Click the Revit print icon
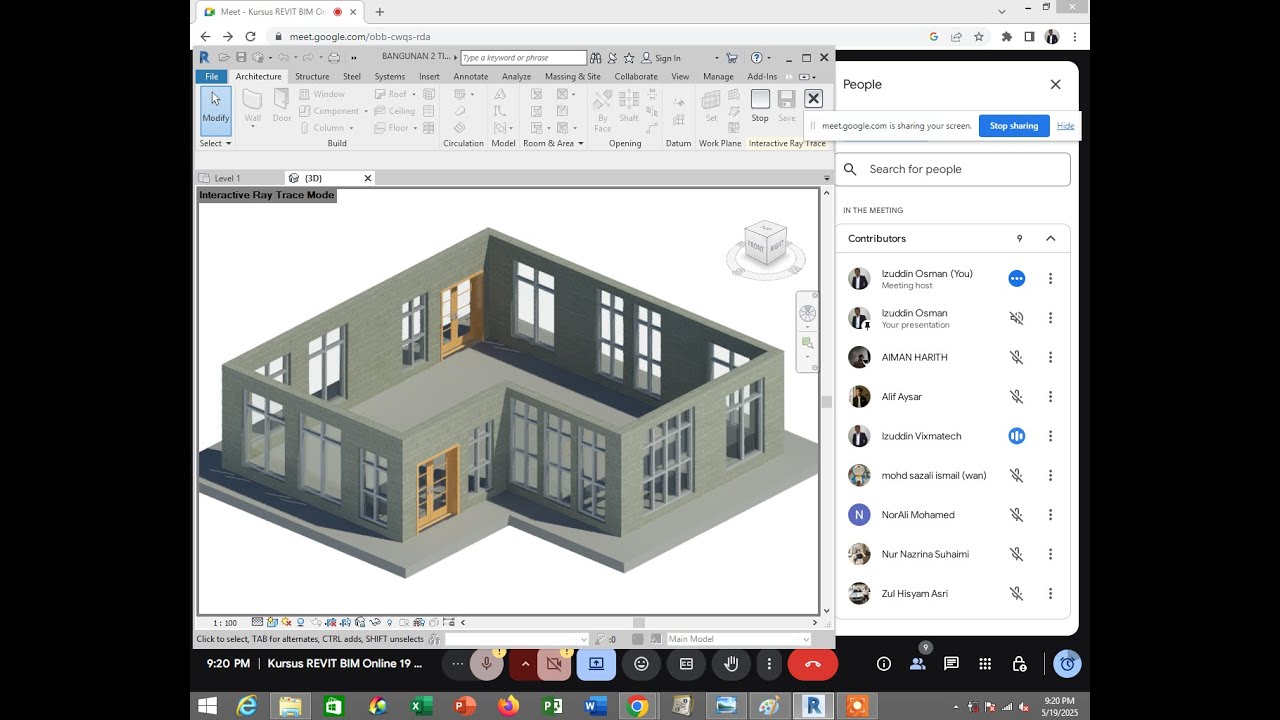The image size is (1280, 720). [x=334, y=57]
